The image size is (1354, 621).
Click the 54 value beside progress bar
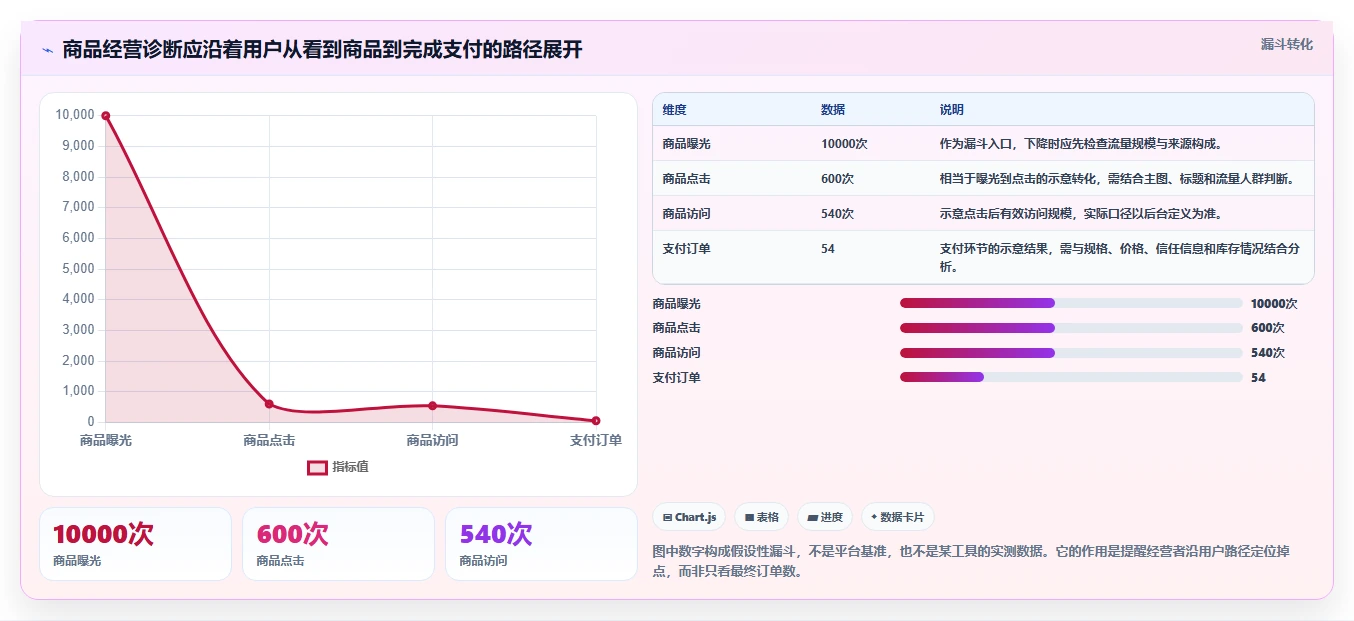(x=1258, y=378)
